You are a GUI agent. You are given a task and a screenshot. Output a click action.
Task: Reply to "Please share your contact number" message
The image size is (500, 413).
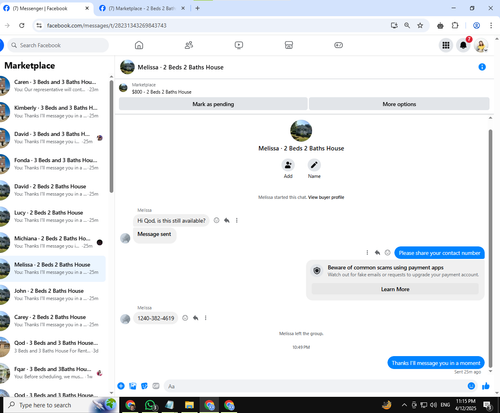(377, 253)
